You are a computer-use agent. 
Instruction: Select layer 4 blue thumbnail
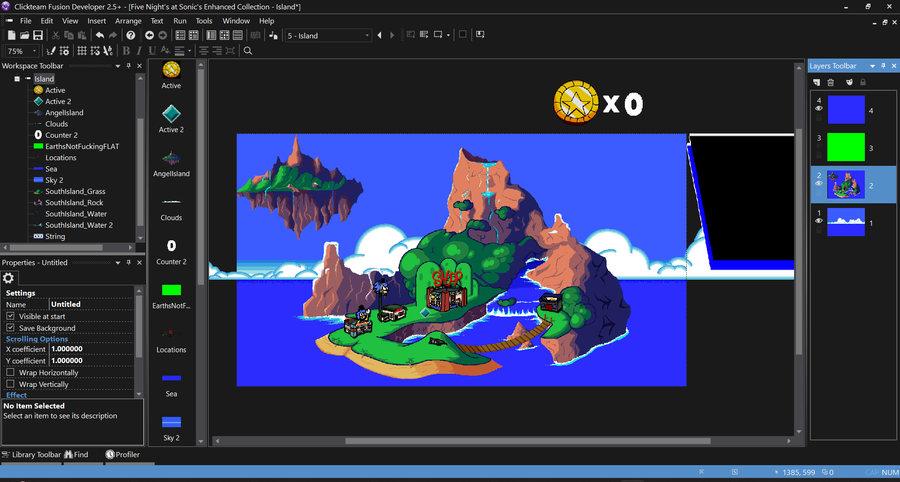845,110
